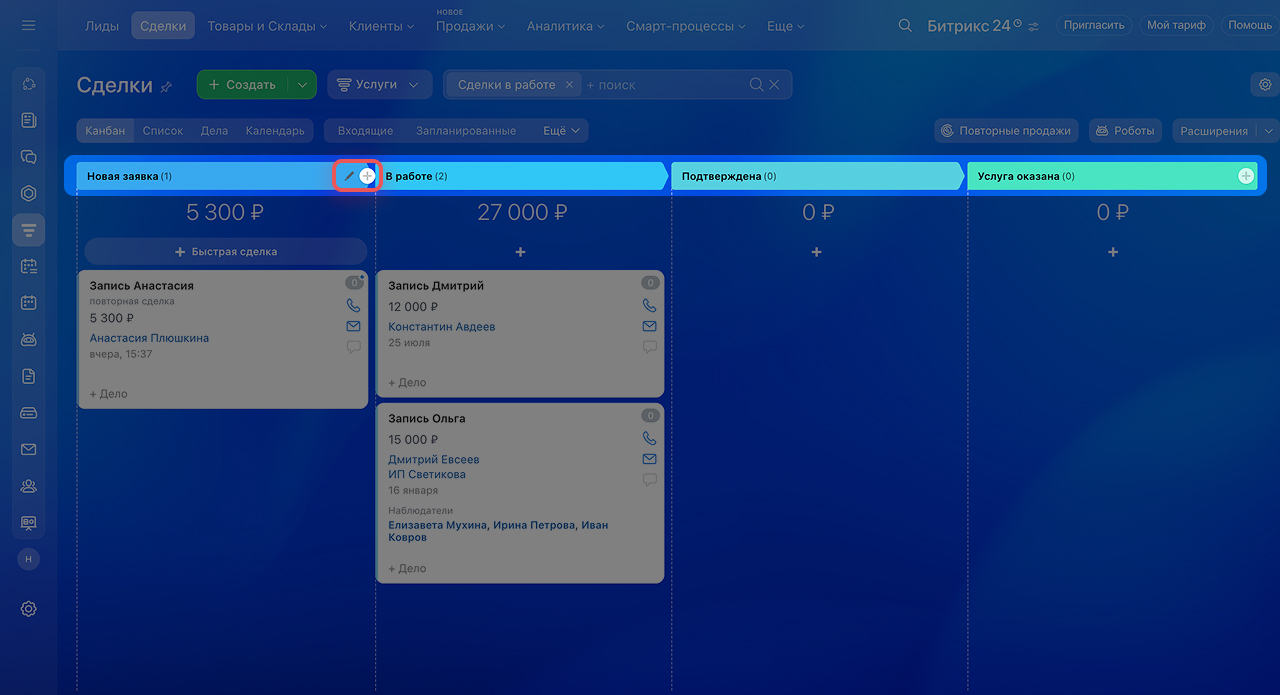The height and width of the screenshot is (695, 1280).
Task: Expand the Смарт-процессы menu
Action: pos(687,26)
